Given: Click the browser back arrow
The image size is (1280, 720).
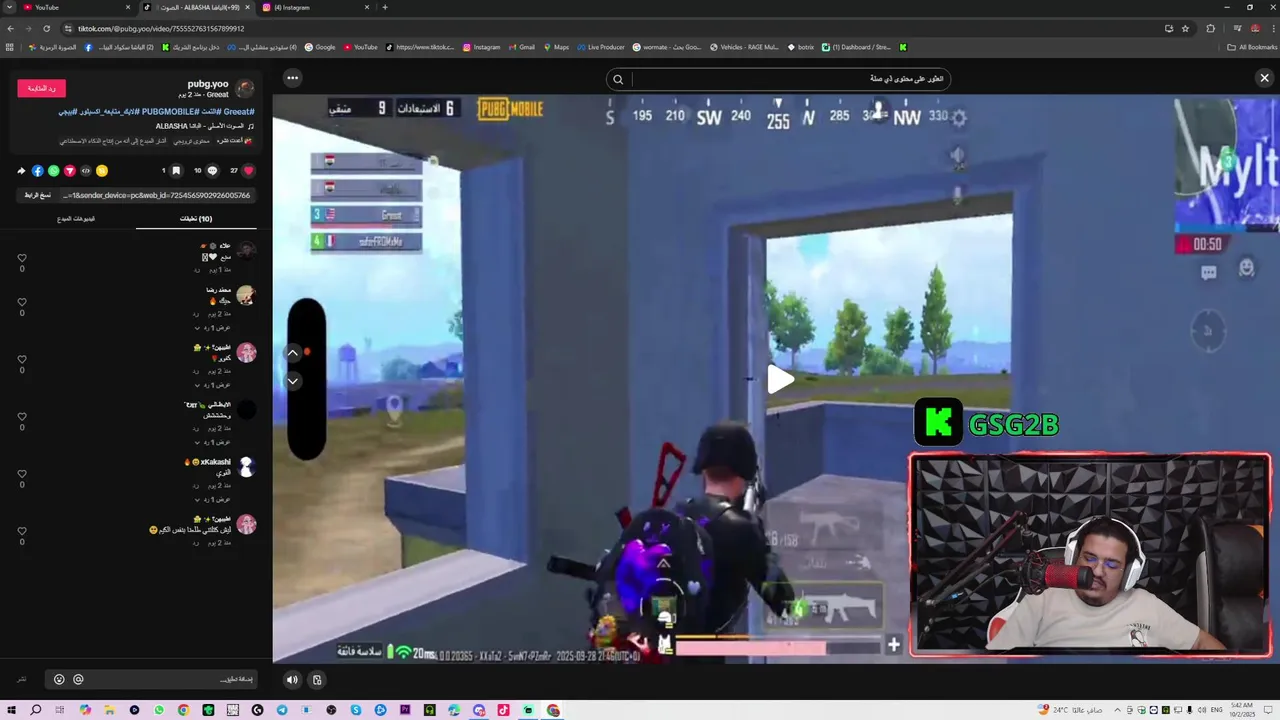Looking at the screenshot, I should coord(10,28).
